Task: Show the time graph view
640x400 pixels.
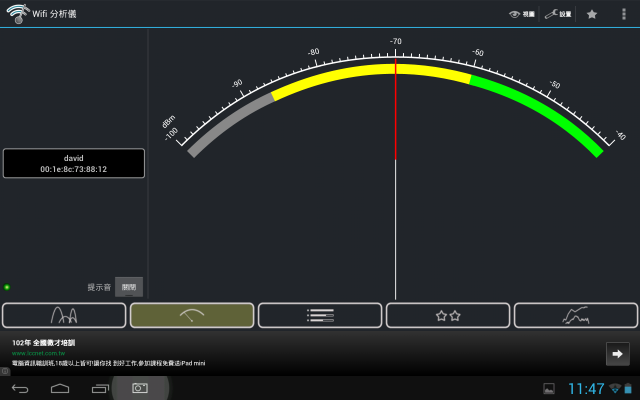Action: pos(576,315)
